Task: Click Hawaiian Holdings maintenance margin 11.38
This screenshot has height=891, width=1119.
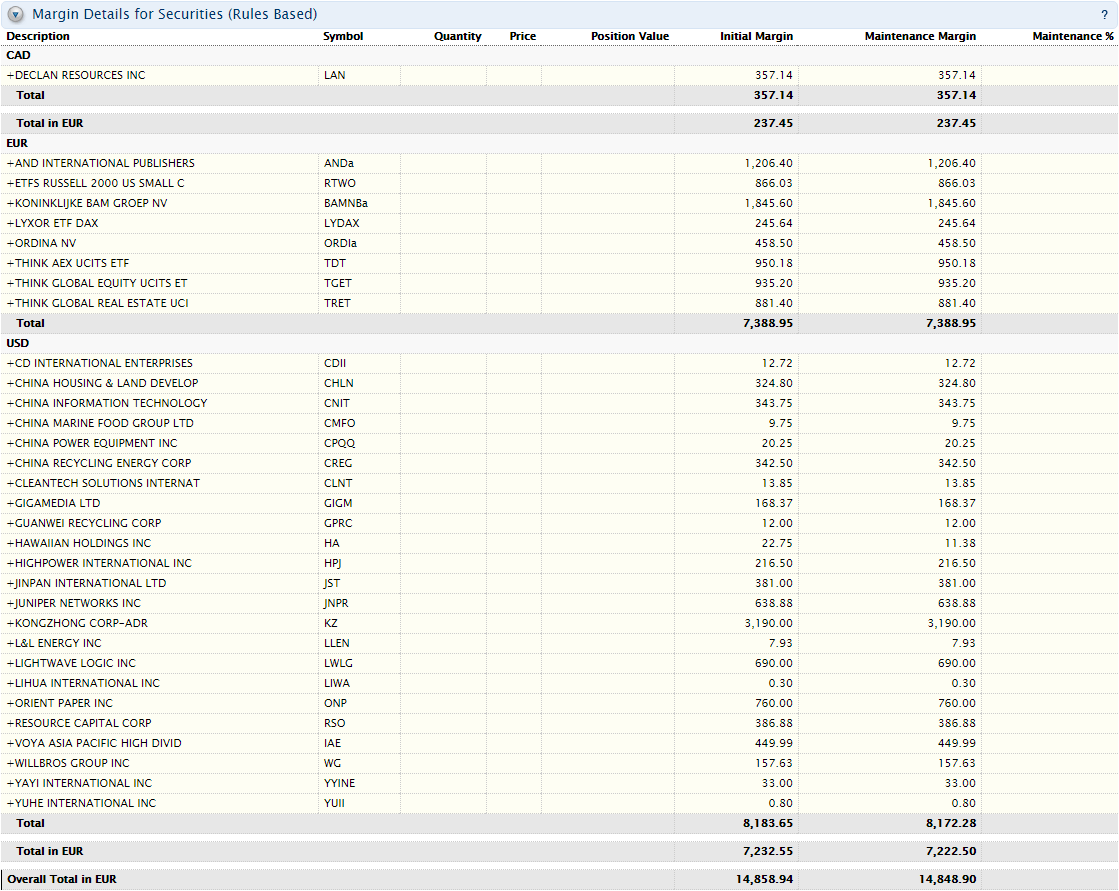Action: [x=960, y=543]
